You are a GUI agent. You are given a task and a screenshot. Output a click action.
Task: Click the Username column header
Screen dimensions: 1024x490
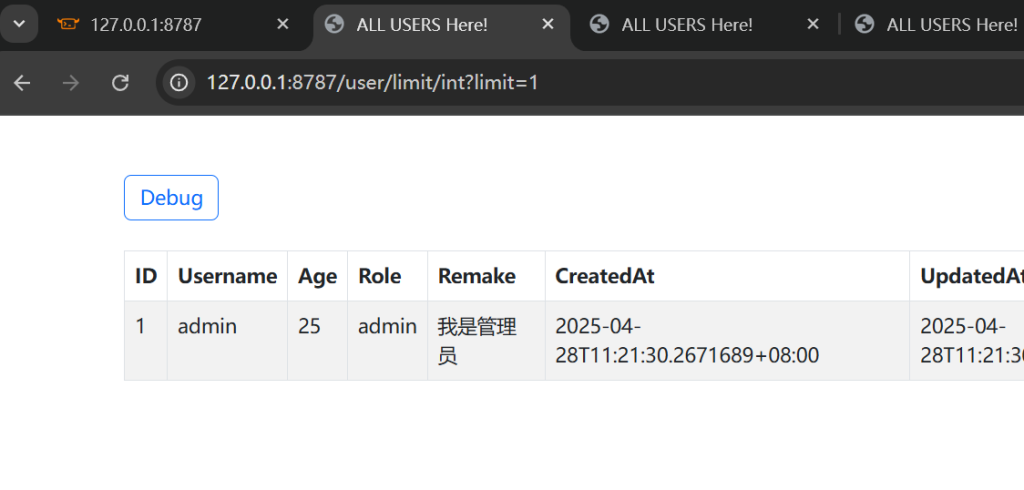point(227,276)
